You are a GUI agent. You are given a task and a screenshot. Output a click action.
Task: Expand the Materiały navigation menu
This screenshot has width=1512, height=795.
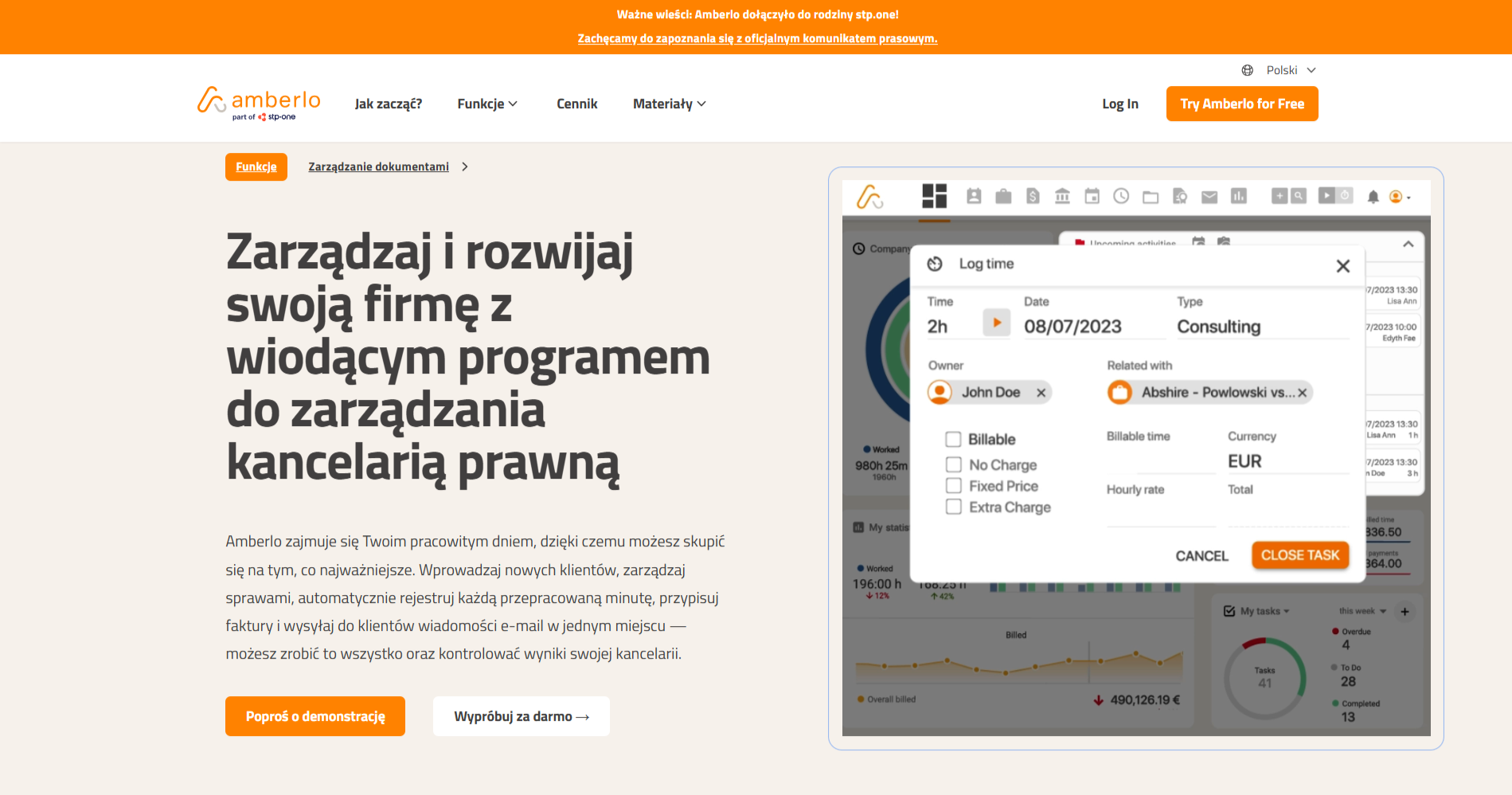[669, 104]
